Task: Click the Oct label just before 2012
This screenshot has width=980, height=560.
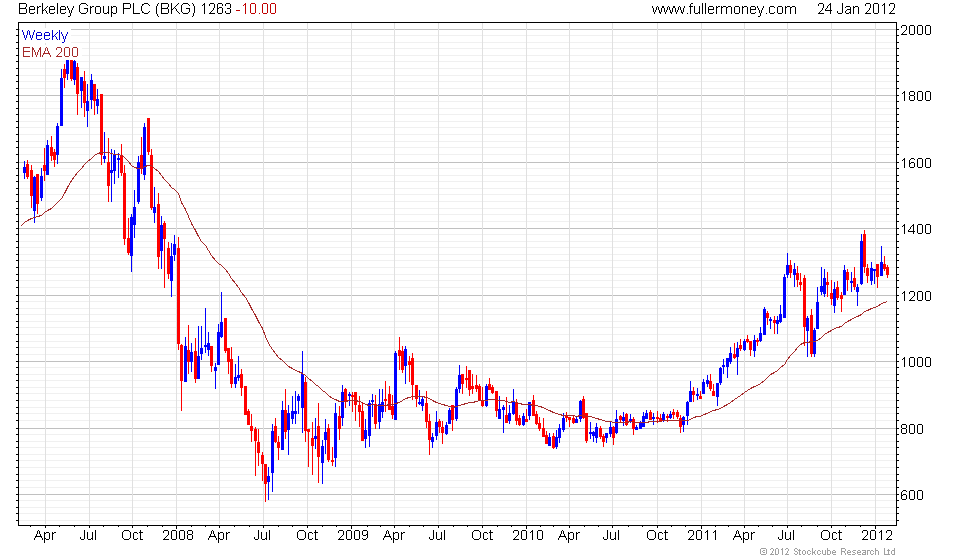Action: coord(831,536)
